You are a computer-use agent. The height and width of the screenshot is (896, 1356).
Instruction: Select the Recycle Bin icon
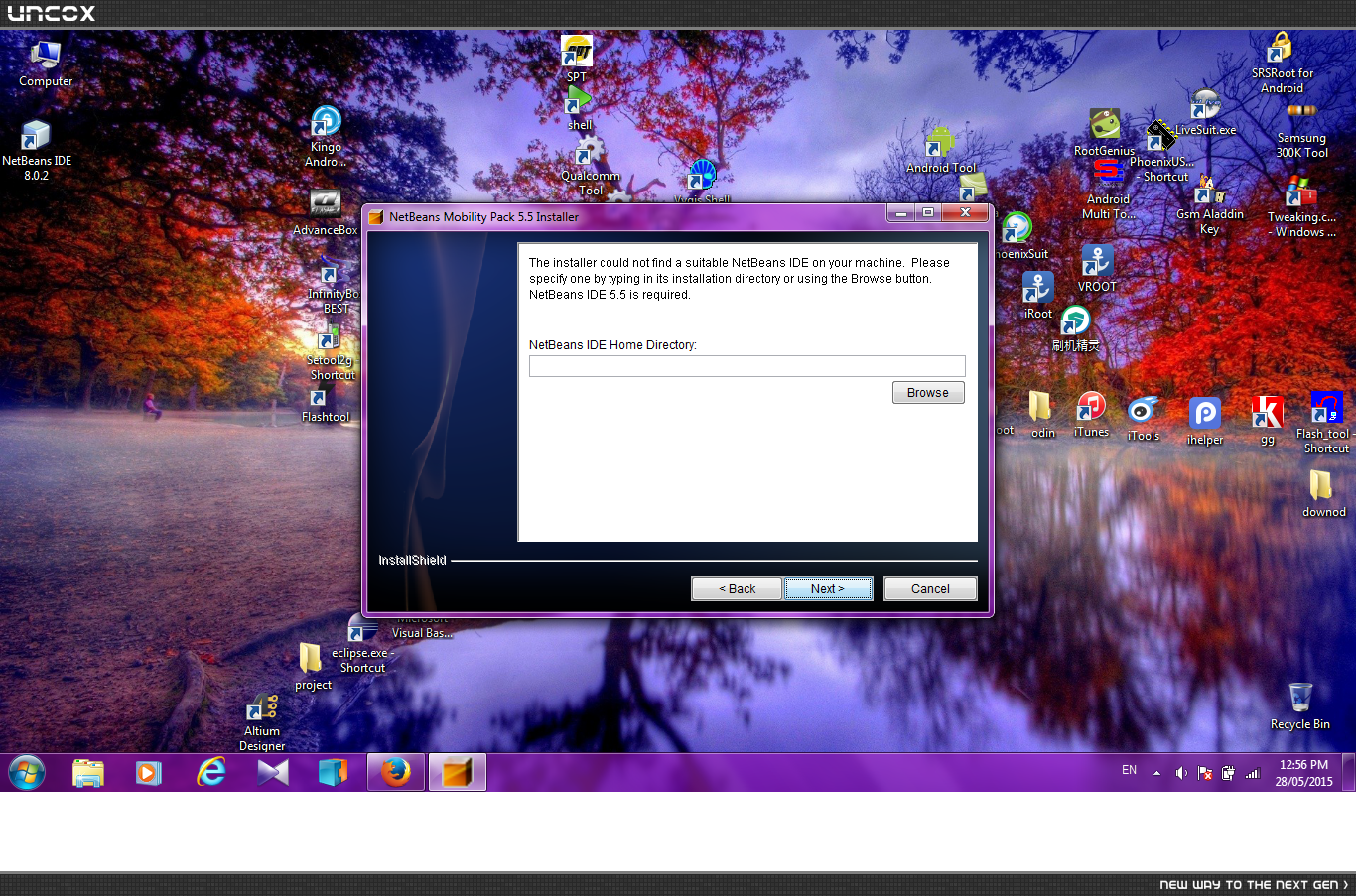[x=1299, y=706]
